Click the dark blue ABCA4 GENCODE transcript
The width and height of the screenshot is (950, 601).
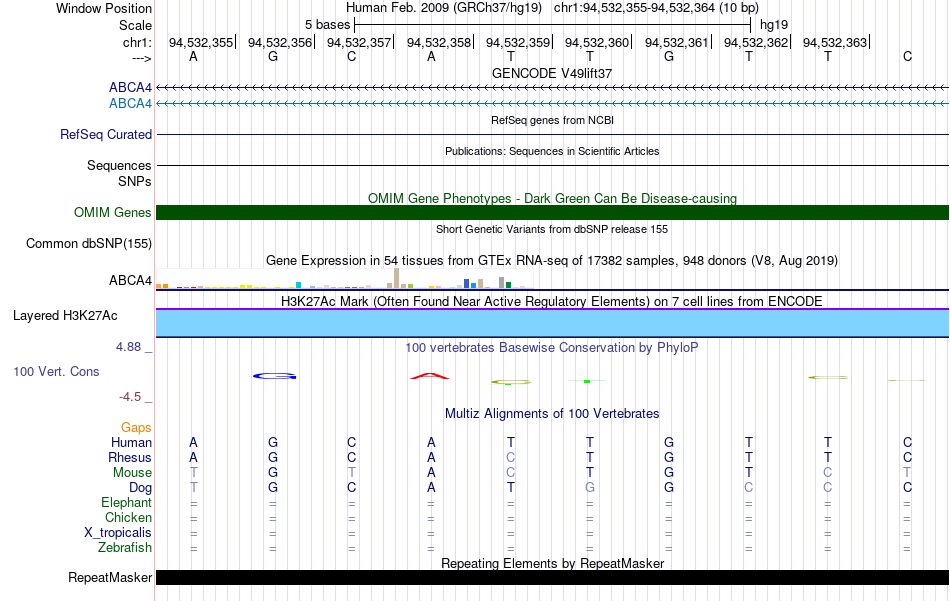coord(552,88)
